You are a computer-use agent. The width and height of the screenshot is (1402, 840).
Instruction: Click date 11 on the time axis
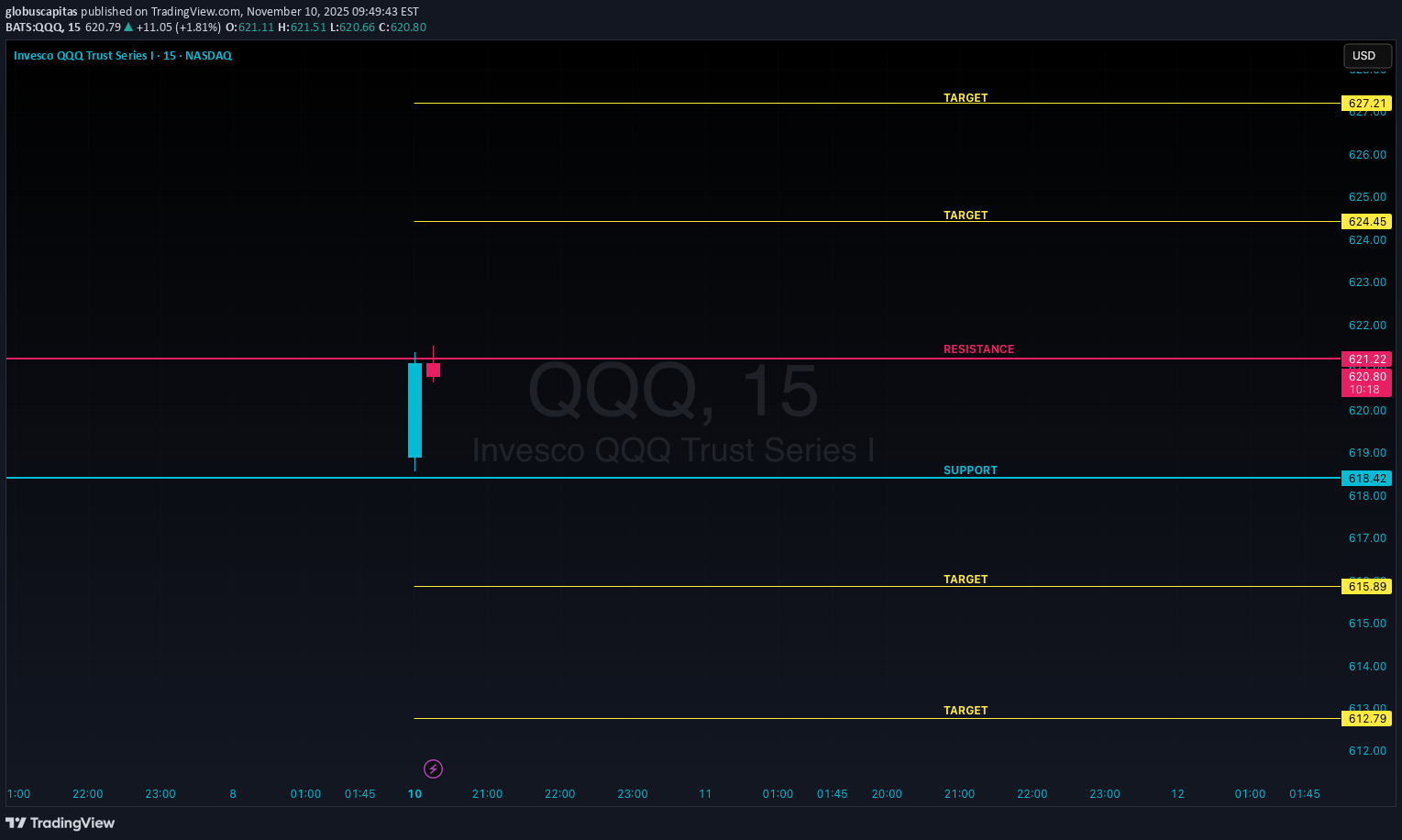pos(705,794)
